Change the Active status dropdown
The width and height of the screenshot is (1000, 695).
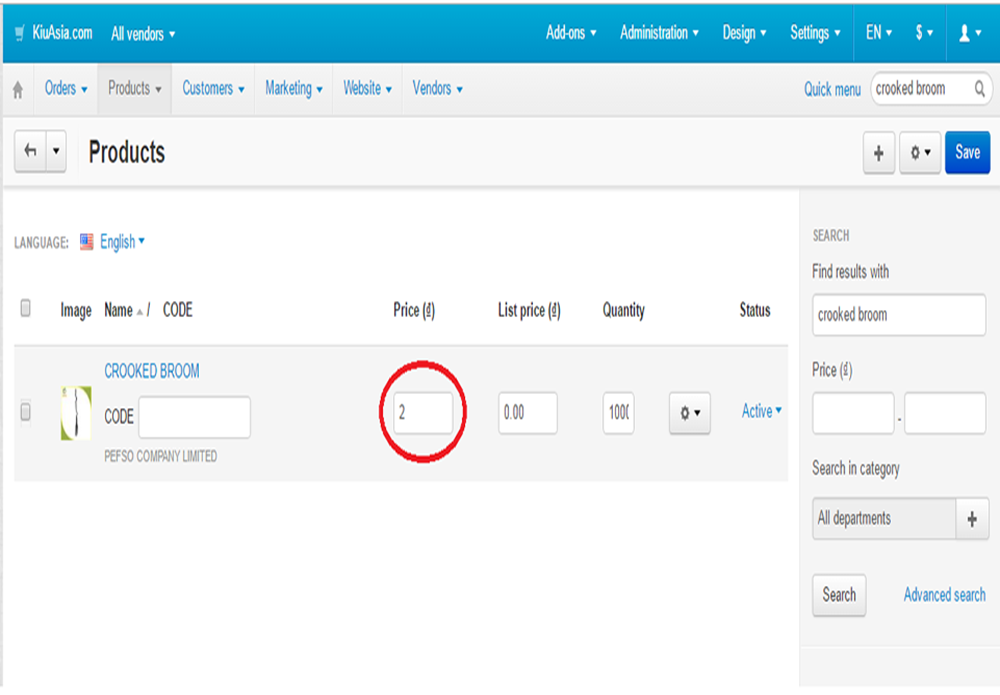click(x=761, y=411)
